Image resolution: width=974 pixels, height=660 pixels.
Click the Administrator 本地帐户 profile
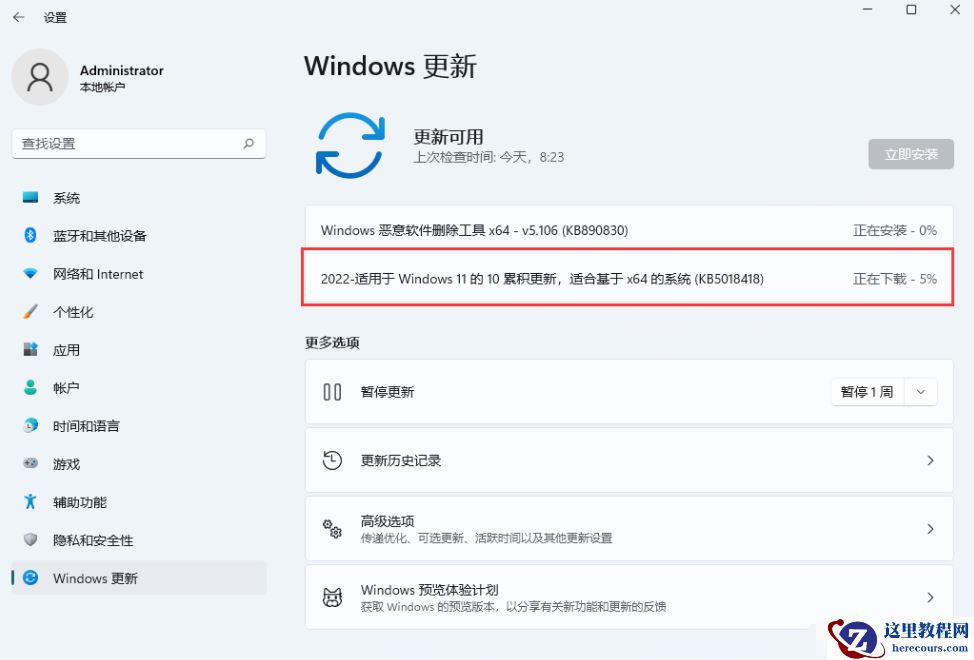tap(90, 77)
